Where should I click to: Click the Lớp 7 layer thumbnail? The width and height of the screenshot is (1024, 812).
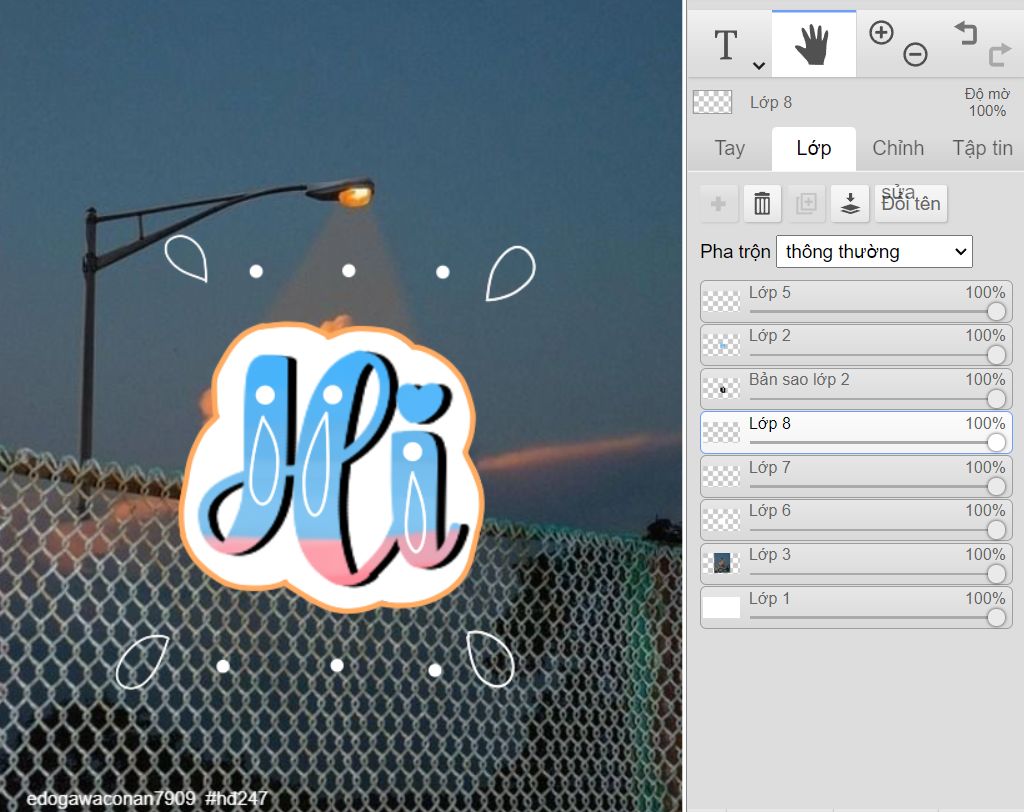722,476
